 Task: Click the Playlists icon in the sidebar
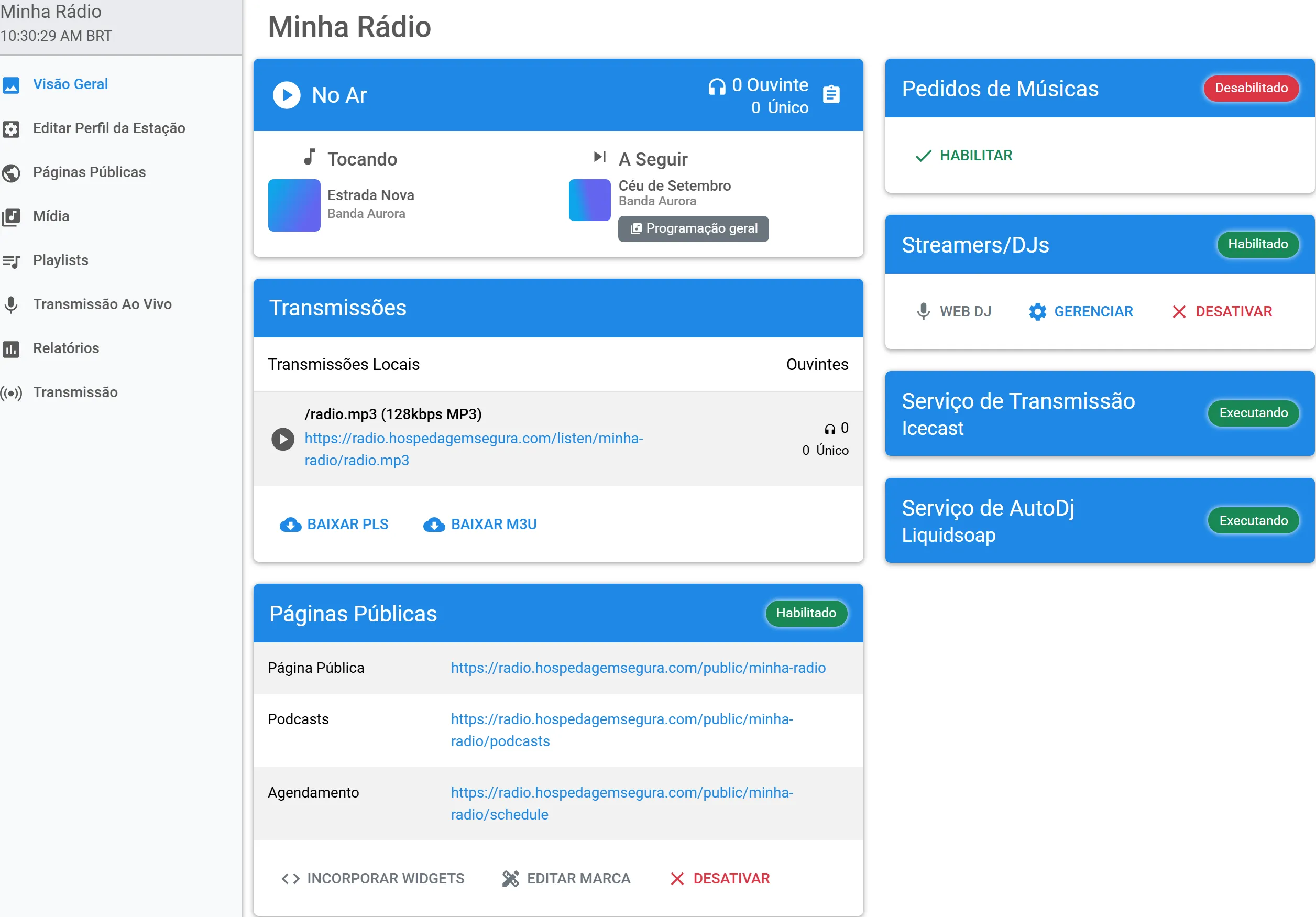click(x=11, y=261)
